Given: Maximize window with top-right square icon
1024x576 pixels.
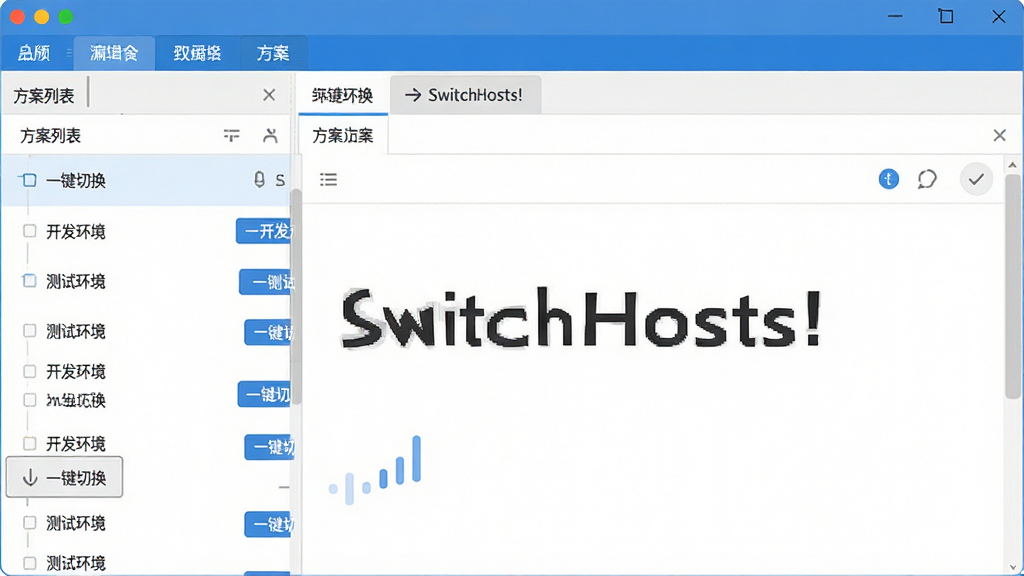Looking at the screenshot, I should click(x=946, y=16).
